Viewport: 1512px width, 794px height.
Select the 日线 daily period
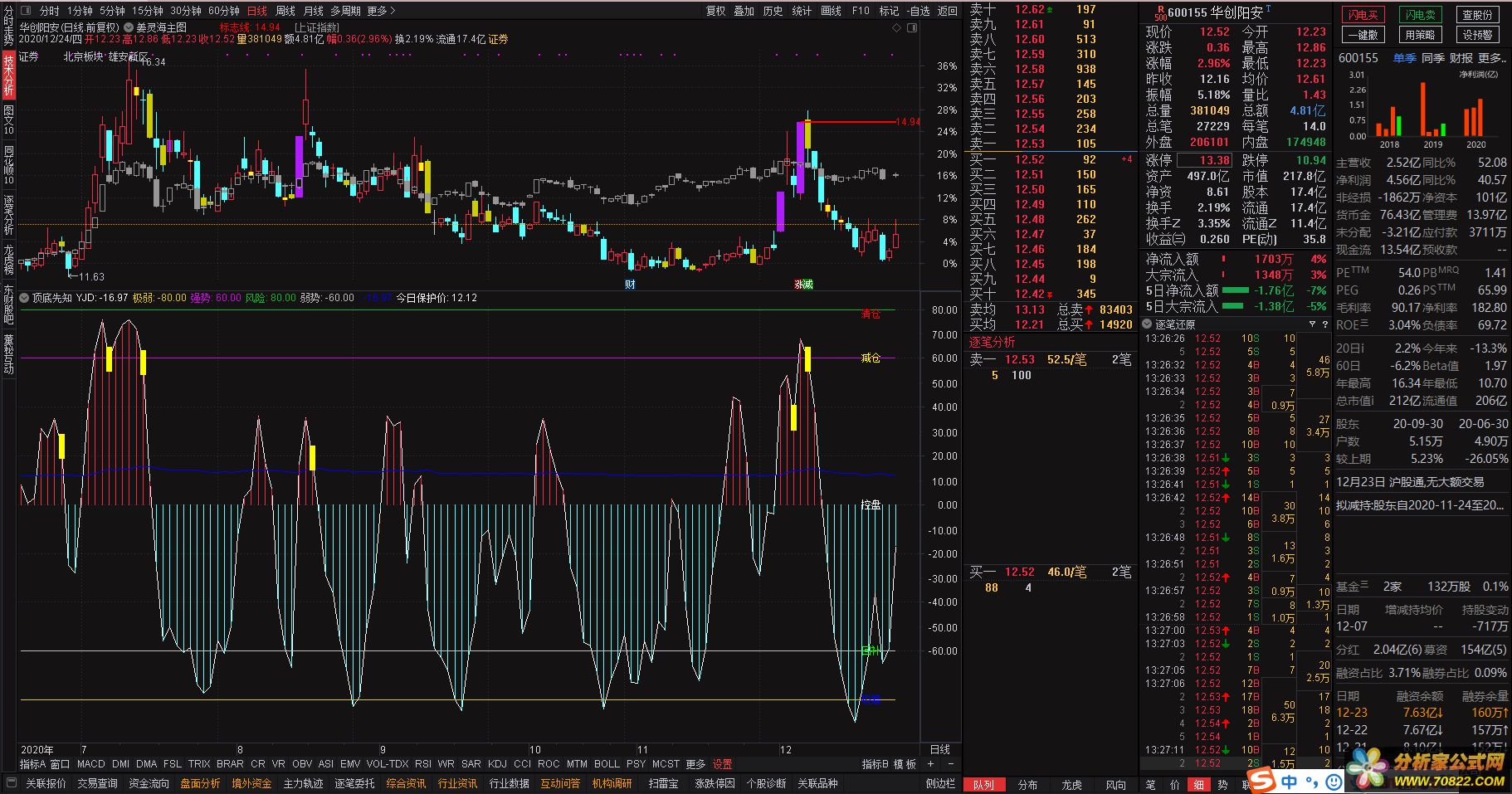257,11
